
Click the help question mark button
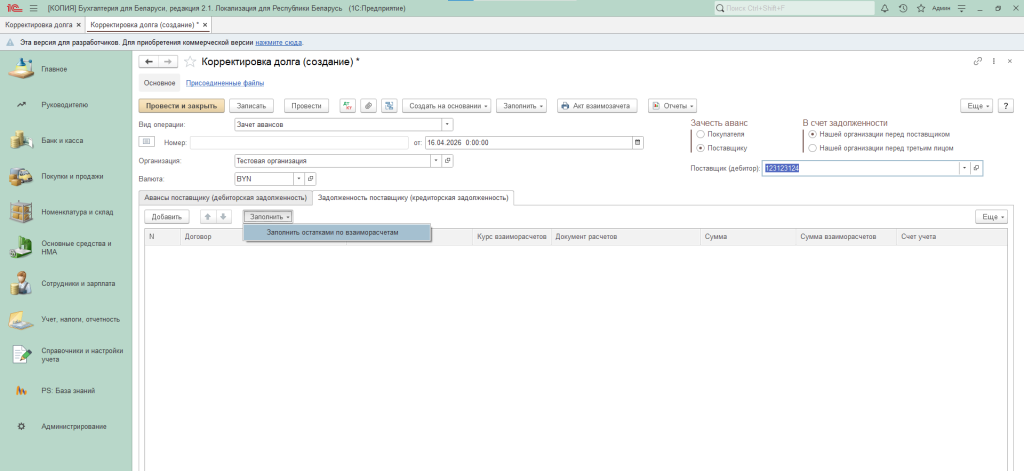1004,105
